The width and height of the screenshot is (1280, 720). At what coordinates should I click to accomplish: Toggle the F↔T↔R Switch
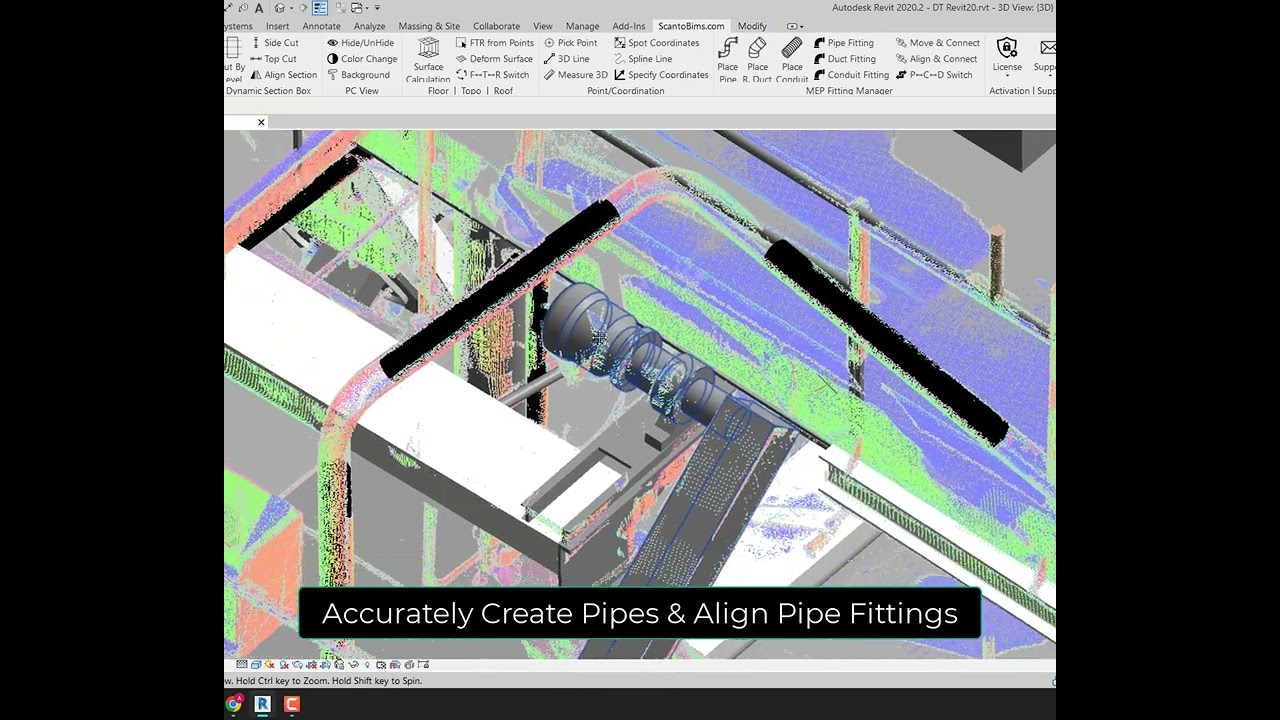[x=492, y=75]
